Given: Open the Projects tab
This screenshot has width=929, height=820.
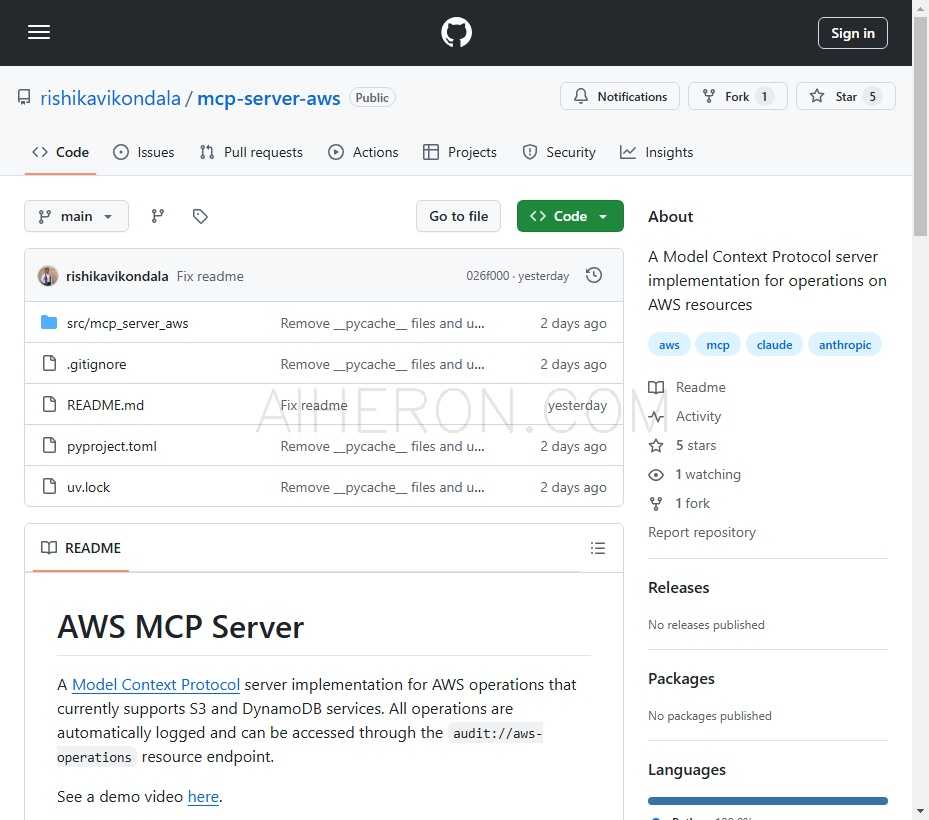Looking at the screenshot, I should coord(460,152).
